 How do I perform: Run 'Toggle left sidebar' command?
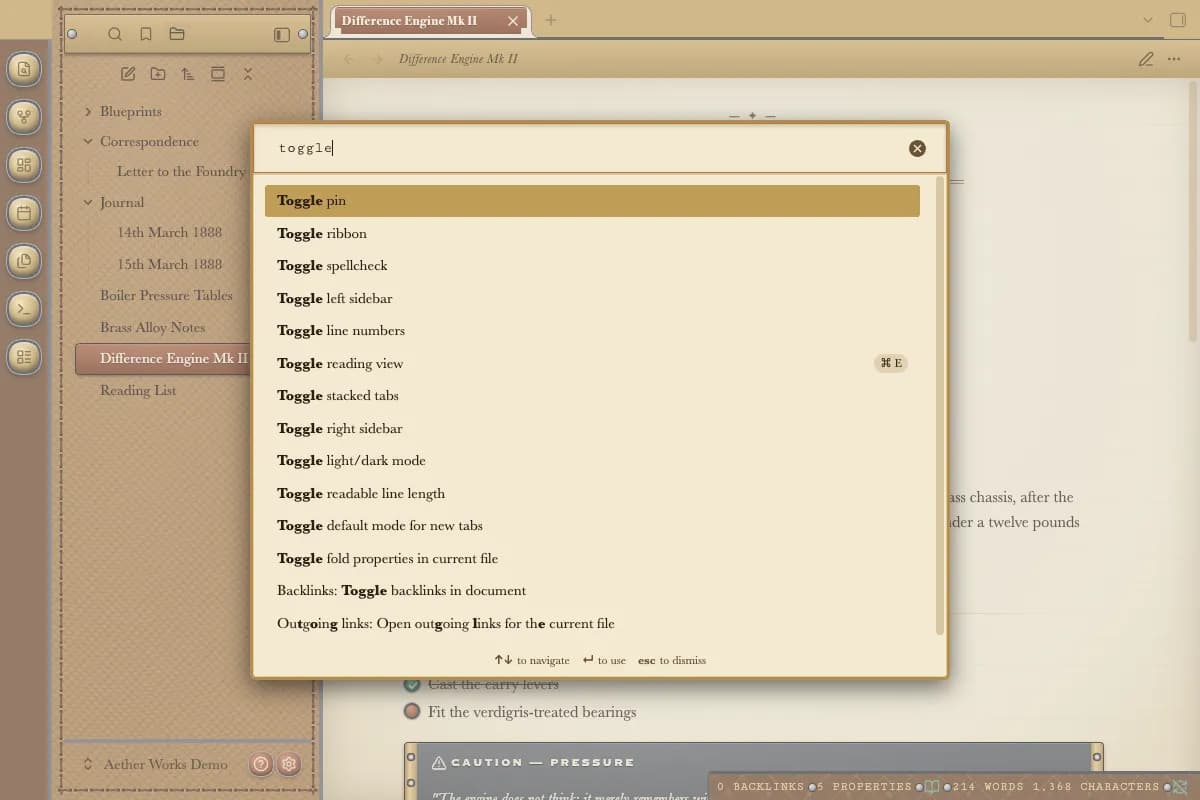pyautogui.click(x=592, y=298)
